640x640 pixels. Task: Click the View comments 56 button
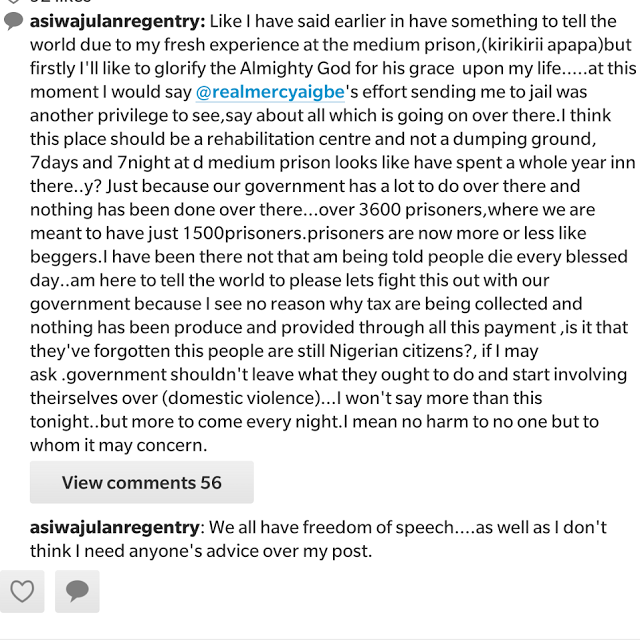[141, 482]
